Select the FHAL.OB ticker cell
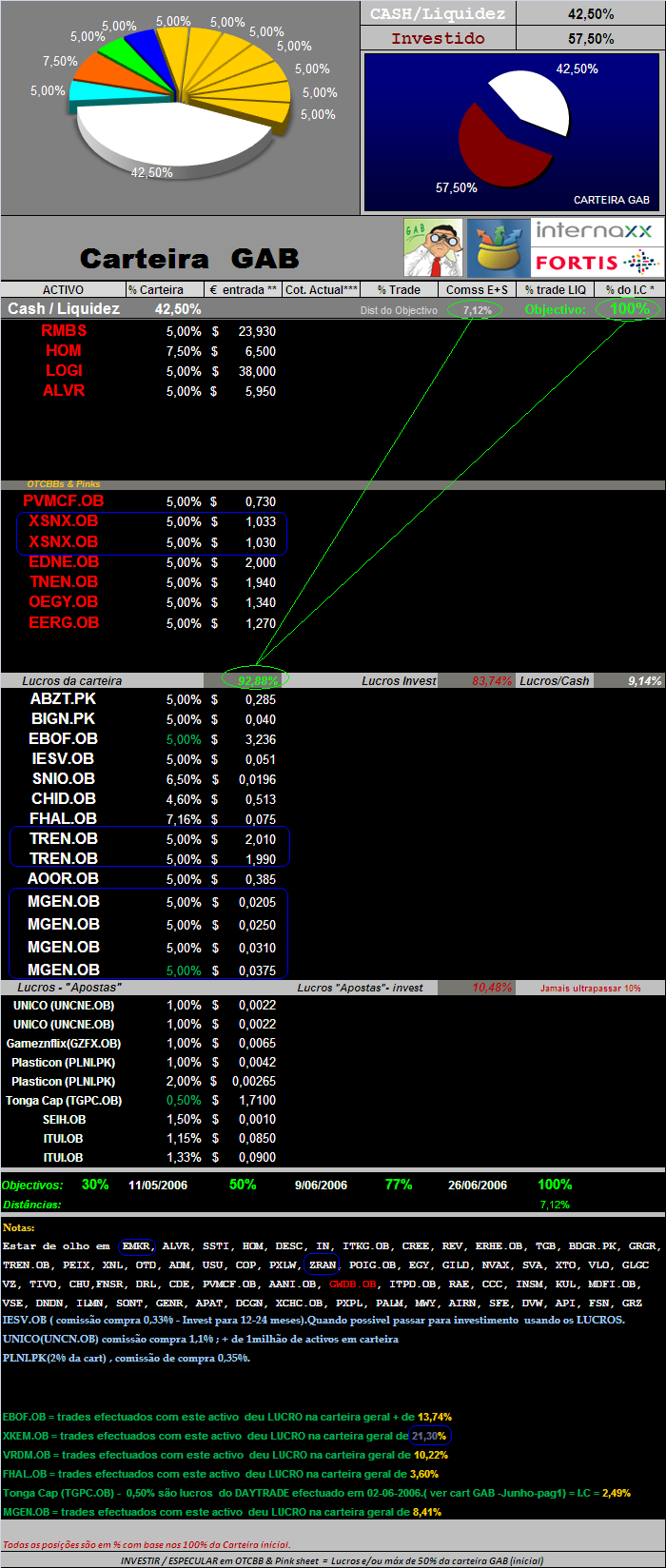666x1568 pixels. 64,818
